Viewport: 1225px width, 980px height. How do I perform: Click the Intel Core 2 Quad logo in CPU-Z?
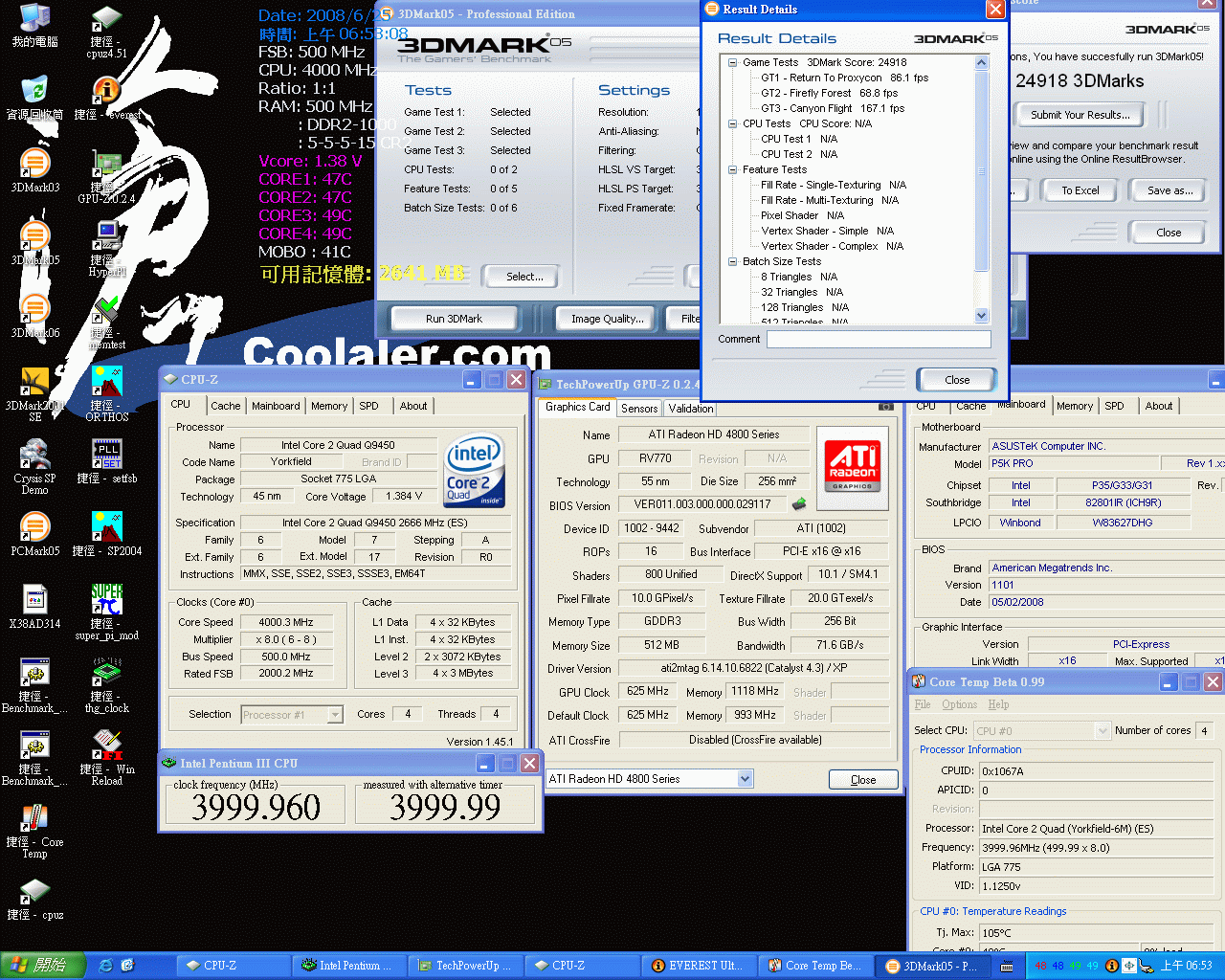(474, 471)
